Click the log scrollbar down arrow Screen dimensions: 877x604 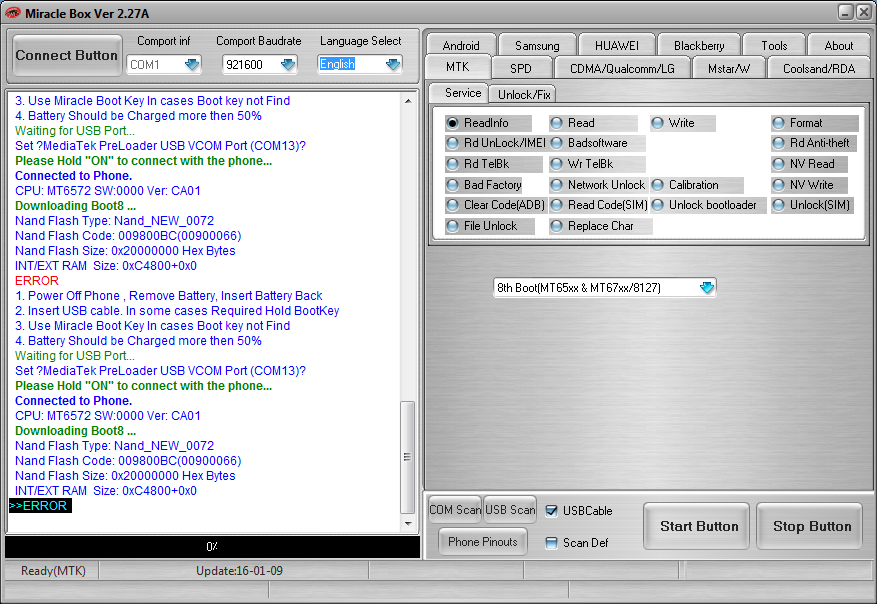pyautogui.click(x=408, y=524)
